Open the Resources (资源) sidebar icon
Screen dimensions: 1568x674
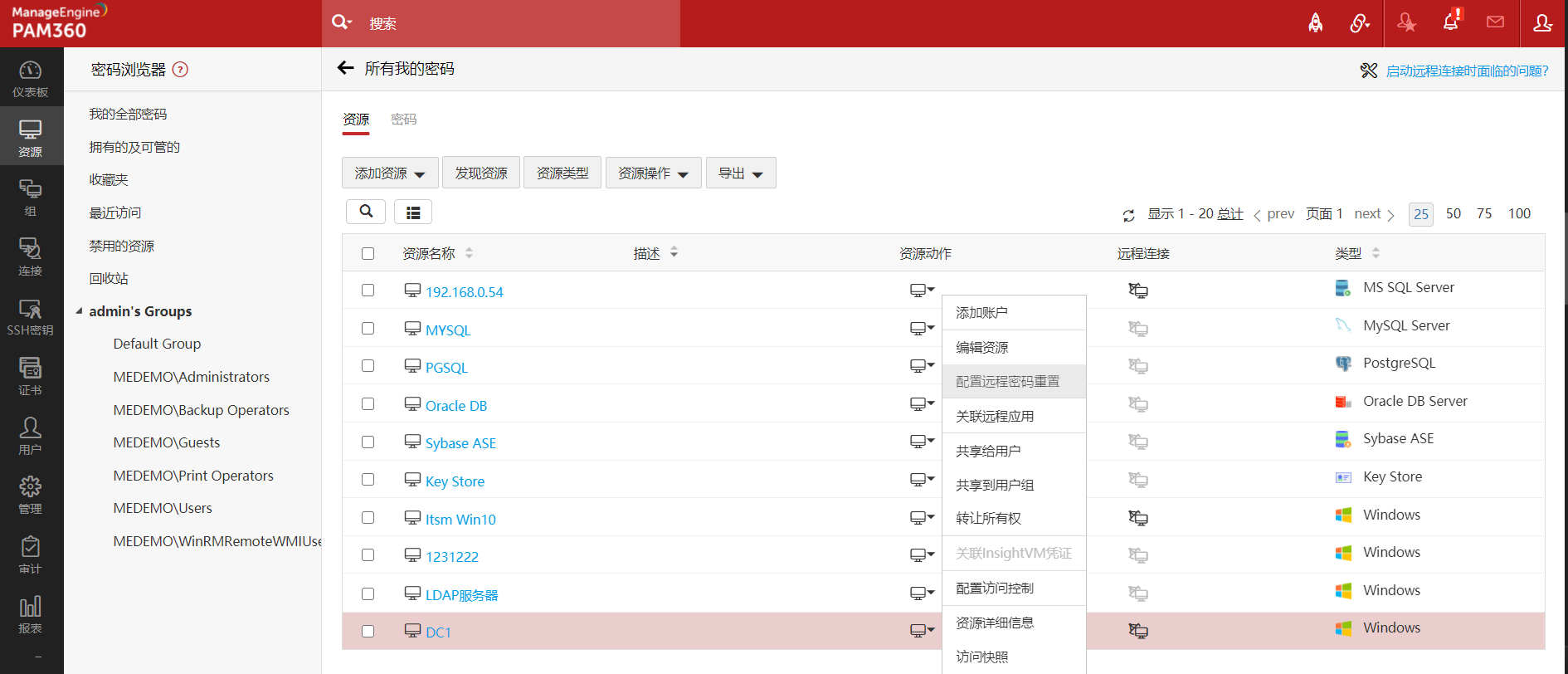[x=31, y=138]
